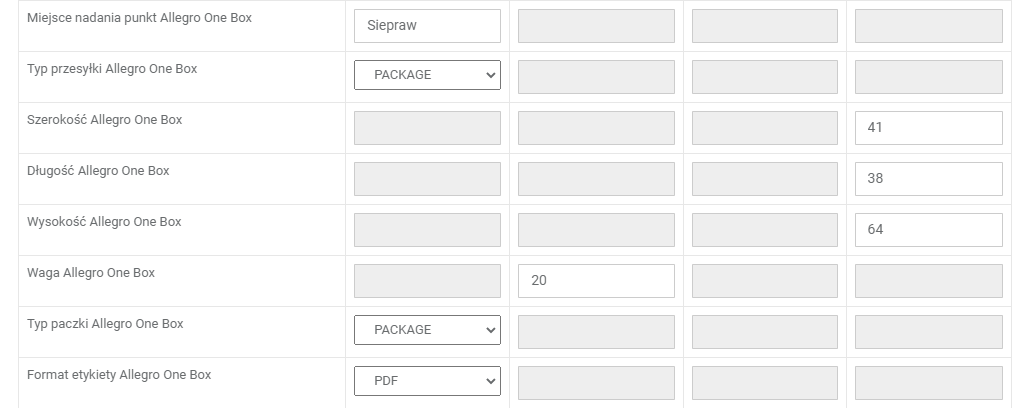Click the Waga Allegro One Box label
The width and height of the screenshot is (1021, 408).
click(x=91, y=273)
